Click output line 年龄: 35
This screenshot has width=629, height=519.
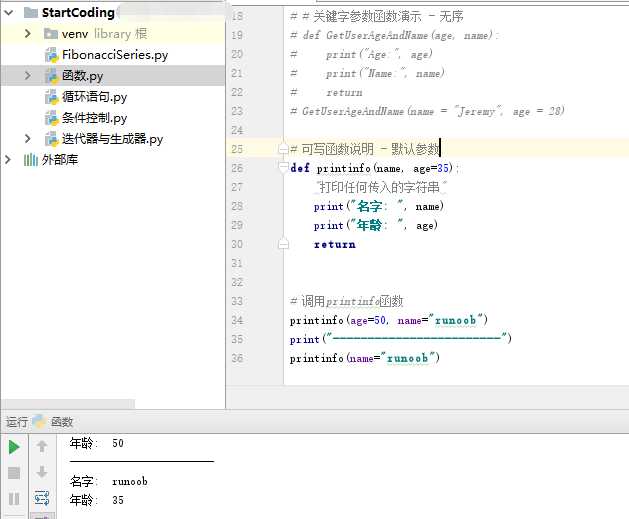[x=96, y=500]
